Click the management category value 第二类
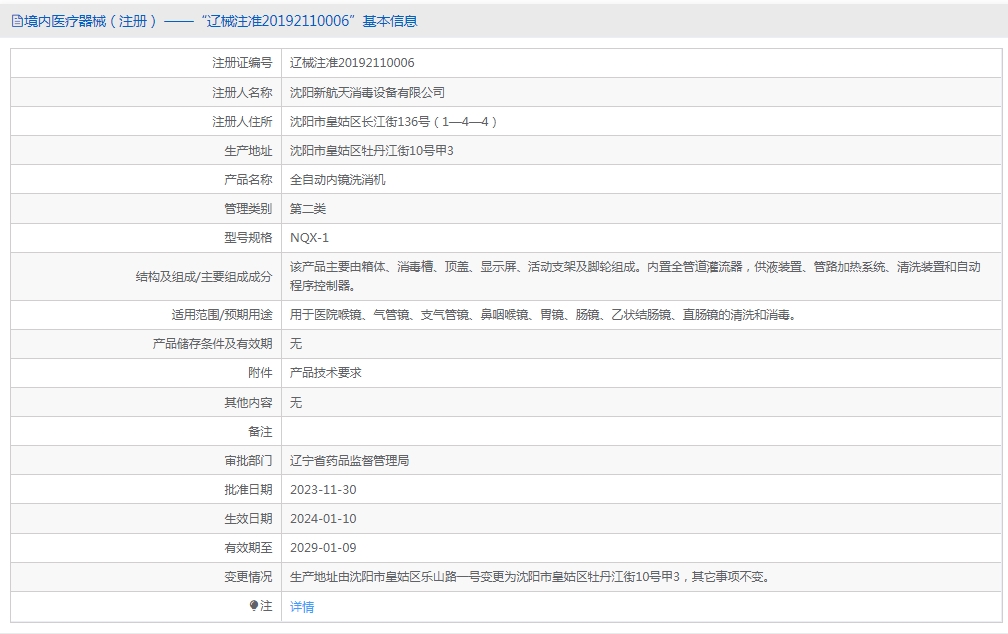The image size is (1008, 634). tap(308, 209)
